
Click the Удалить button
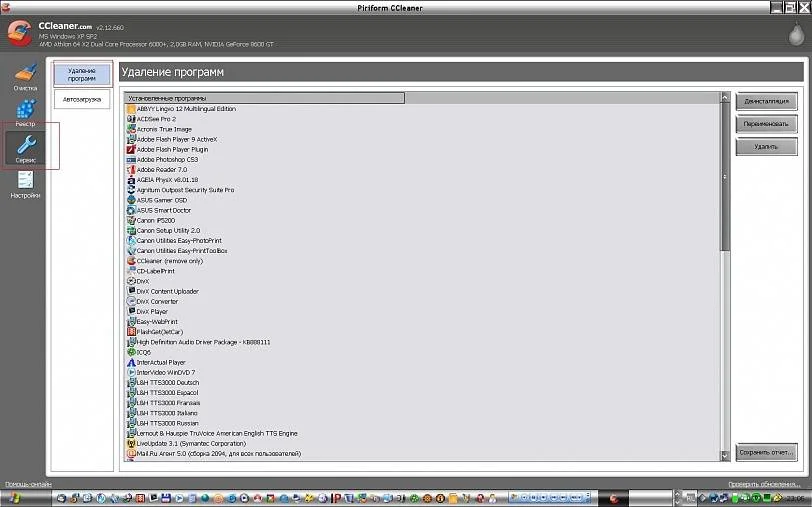766,147
